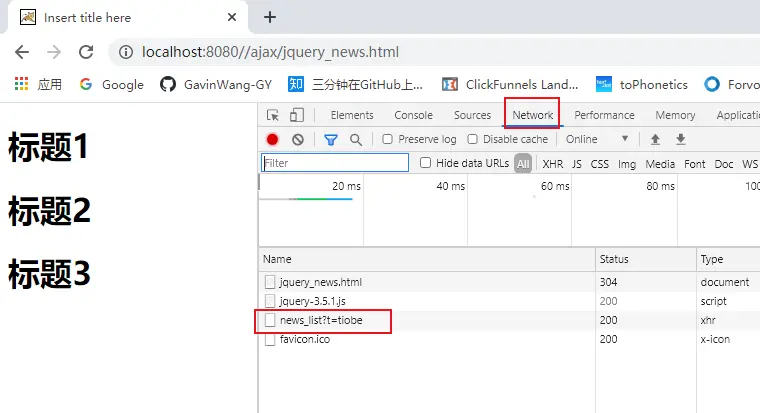760x413 pixels.
Task: Switch to the Console tab
Action: 413,115
